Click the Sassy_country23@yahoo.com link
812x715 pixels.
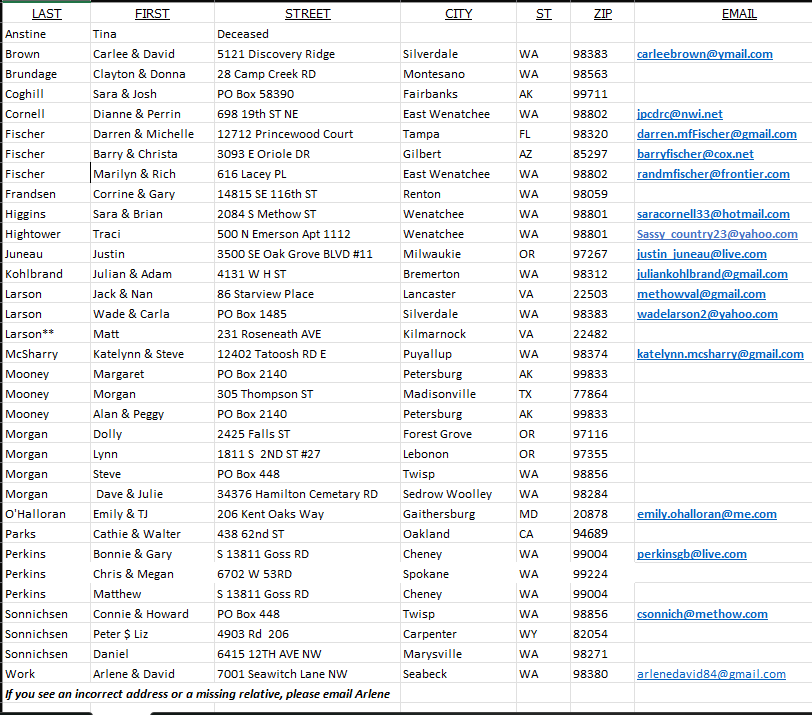[x=717, y=235]
